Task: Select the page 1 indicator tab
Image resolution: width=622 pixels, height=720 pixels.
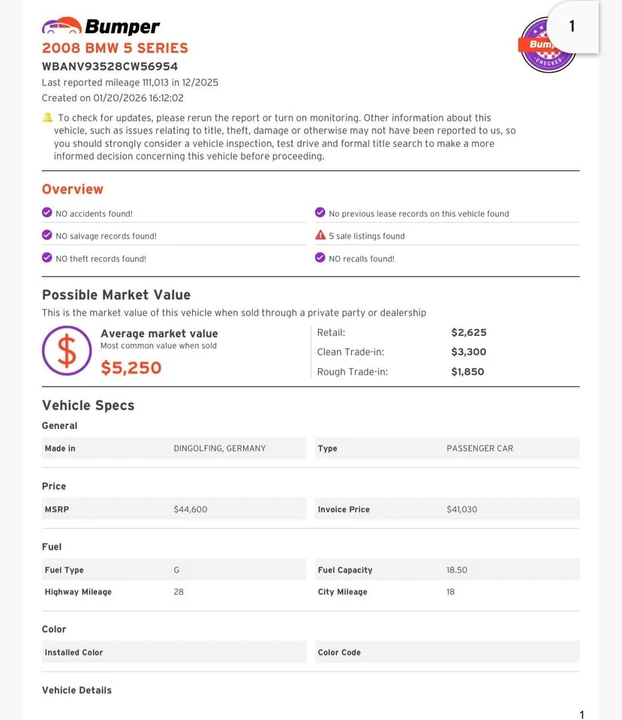Action: (x=572, y=26)
